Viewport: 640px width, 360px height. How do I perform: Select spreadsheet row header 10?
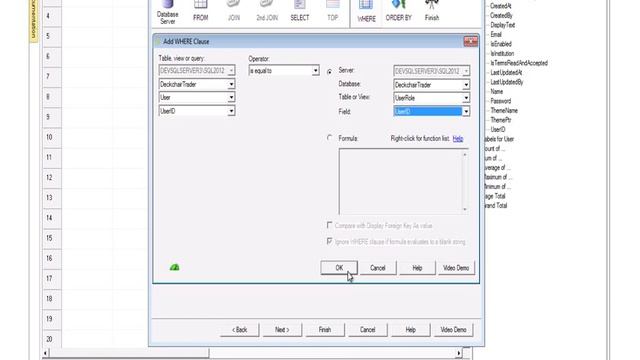coord(52,137)
